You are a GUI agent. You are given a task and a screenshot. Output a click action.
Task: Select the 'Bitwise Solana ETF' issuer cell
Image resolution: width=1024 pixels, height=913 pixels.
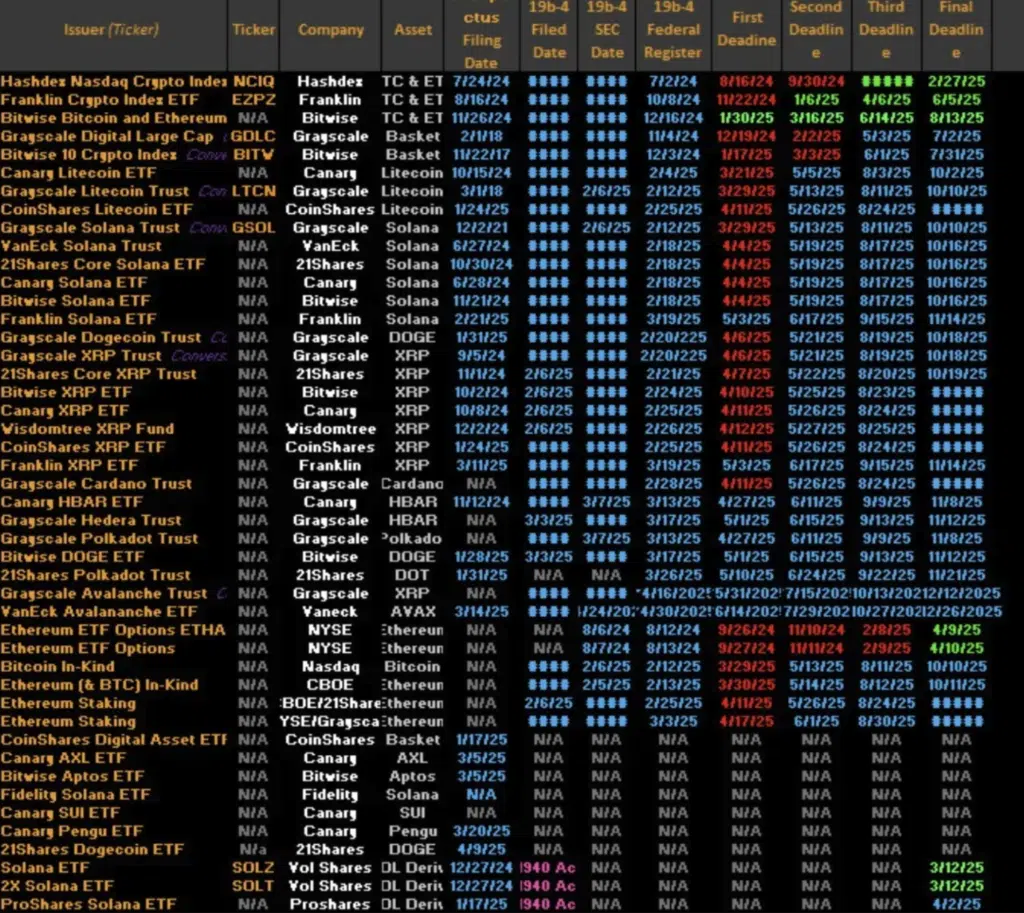click(75, 301)
